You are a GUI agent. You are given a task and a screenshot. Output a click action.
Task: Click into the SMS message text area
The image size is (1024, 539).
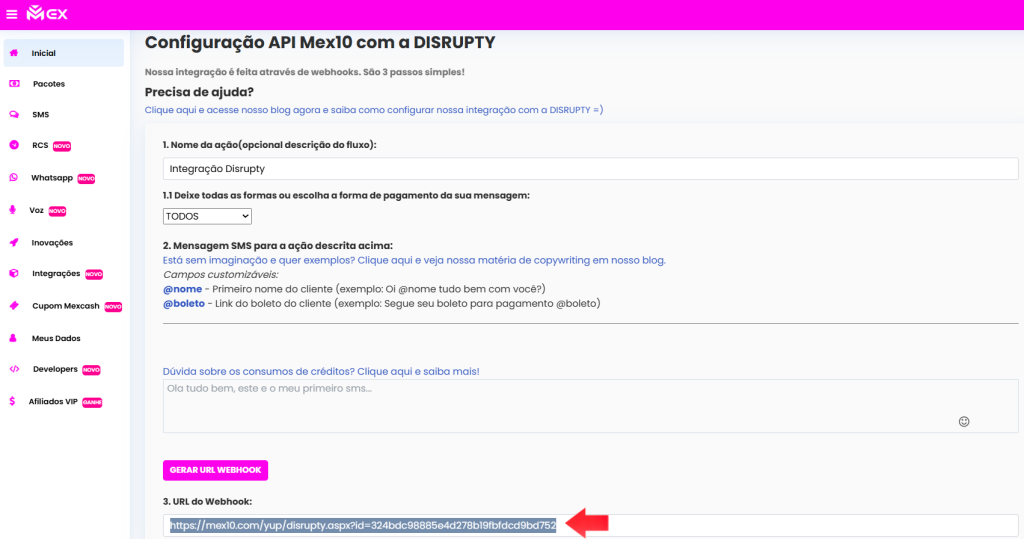pos(590,406)
